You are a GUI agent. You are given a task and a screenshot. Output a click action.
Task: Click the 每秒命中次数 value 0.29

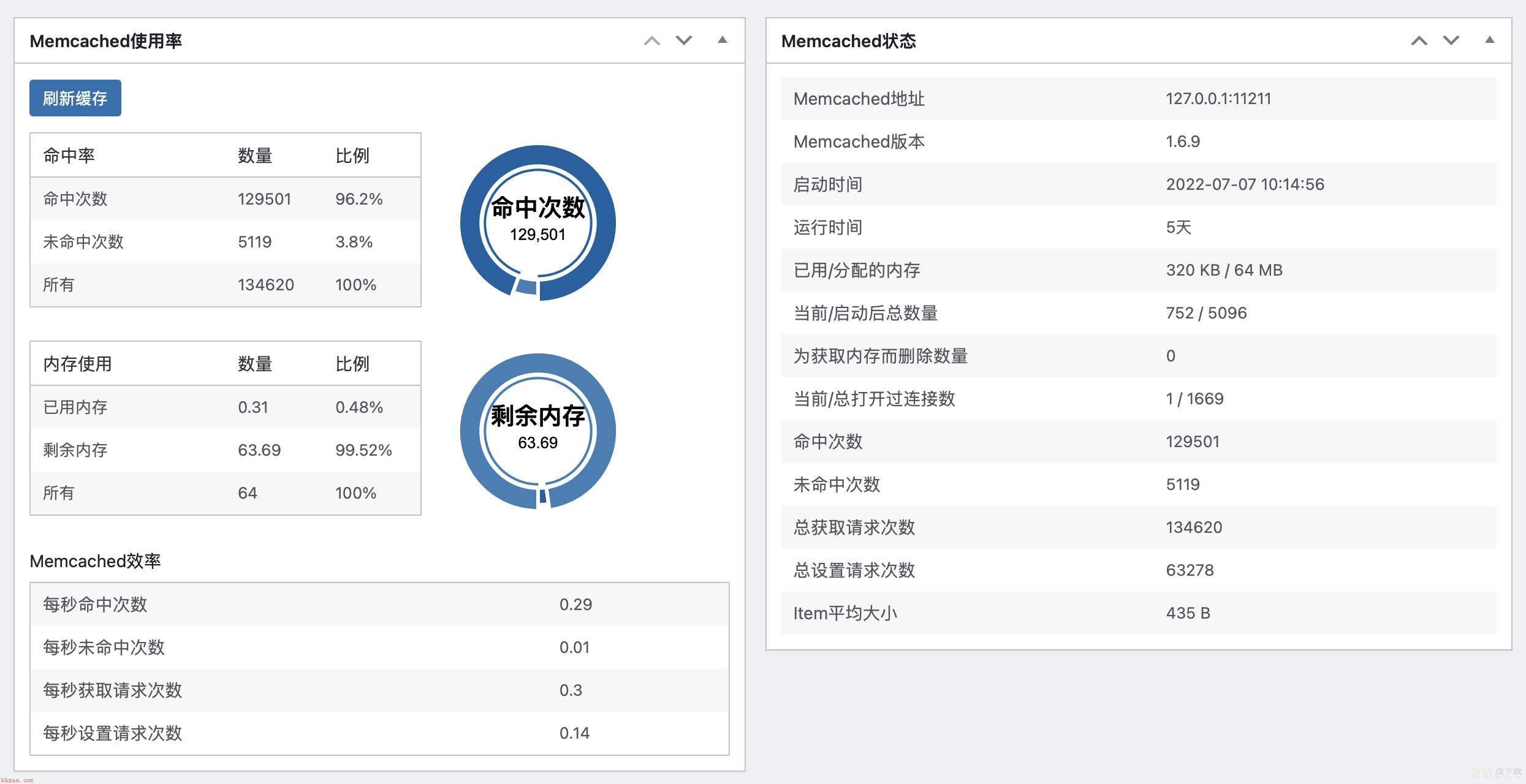(575, 605)
